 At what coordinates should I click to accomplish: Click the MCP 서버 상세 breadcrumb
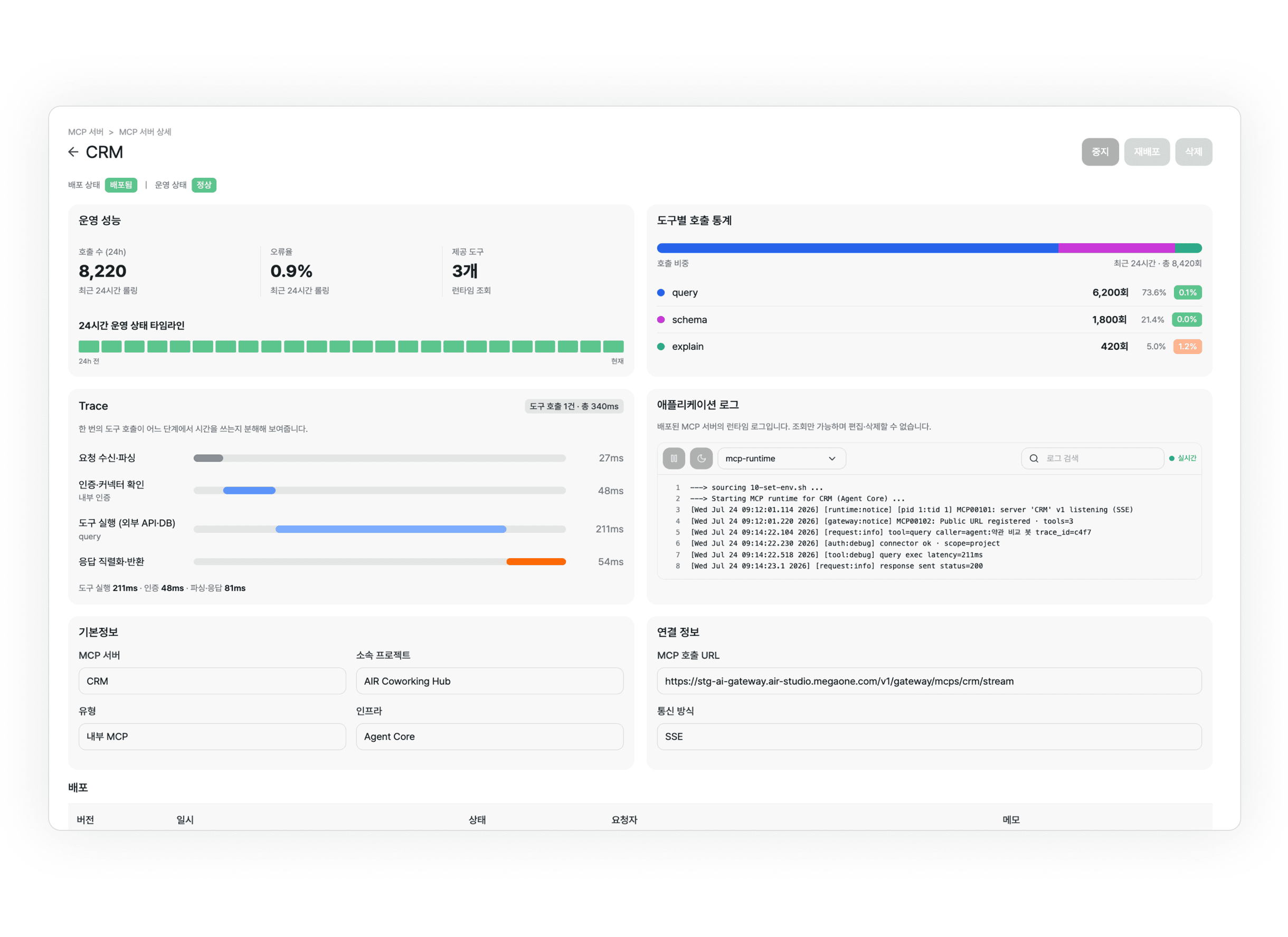145,132
